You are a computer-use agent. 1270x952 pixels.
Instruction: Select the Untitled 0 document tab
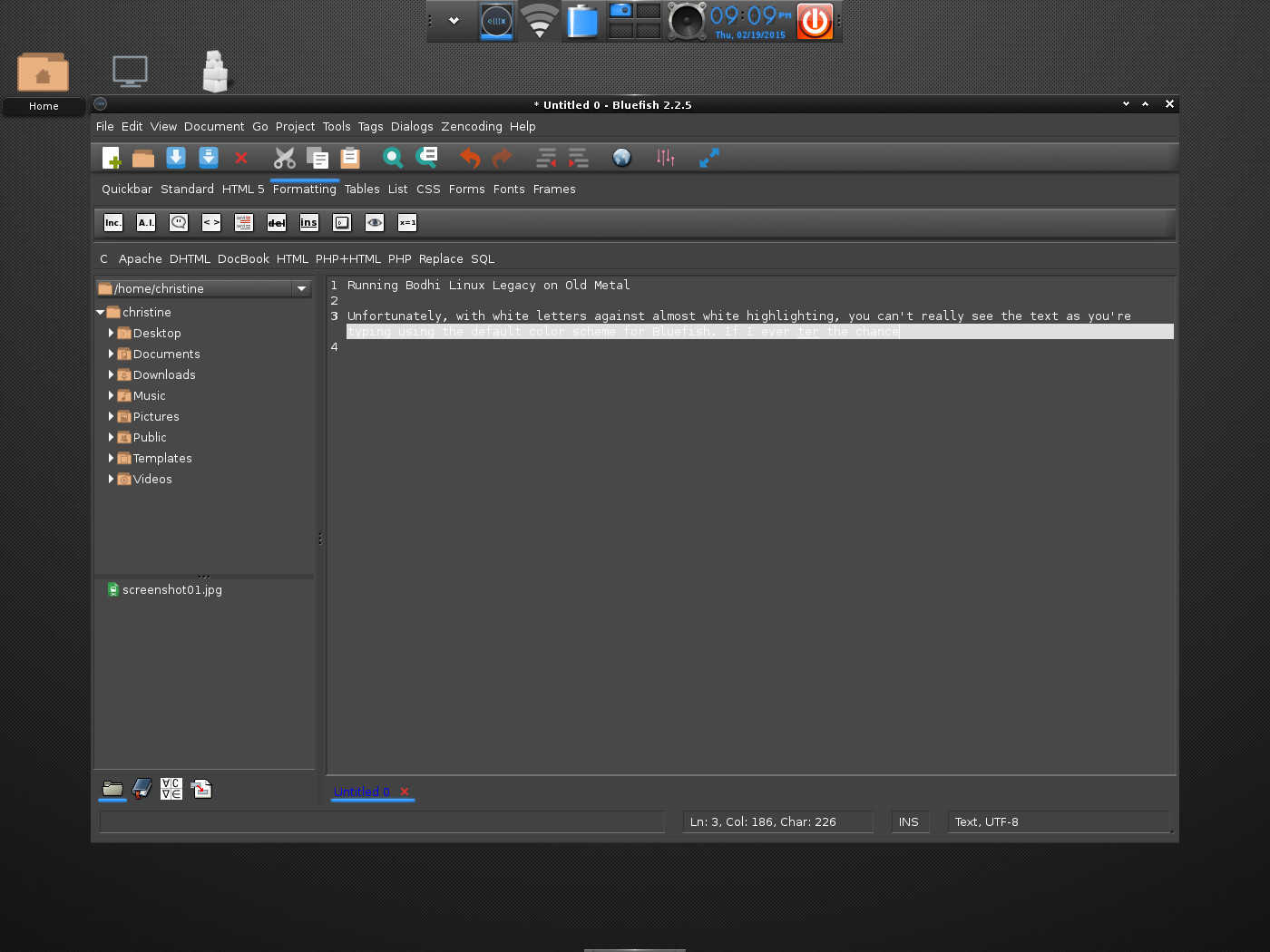(x=362, y=792)
